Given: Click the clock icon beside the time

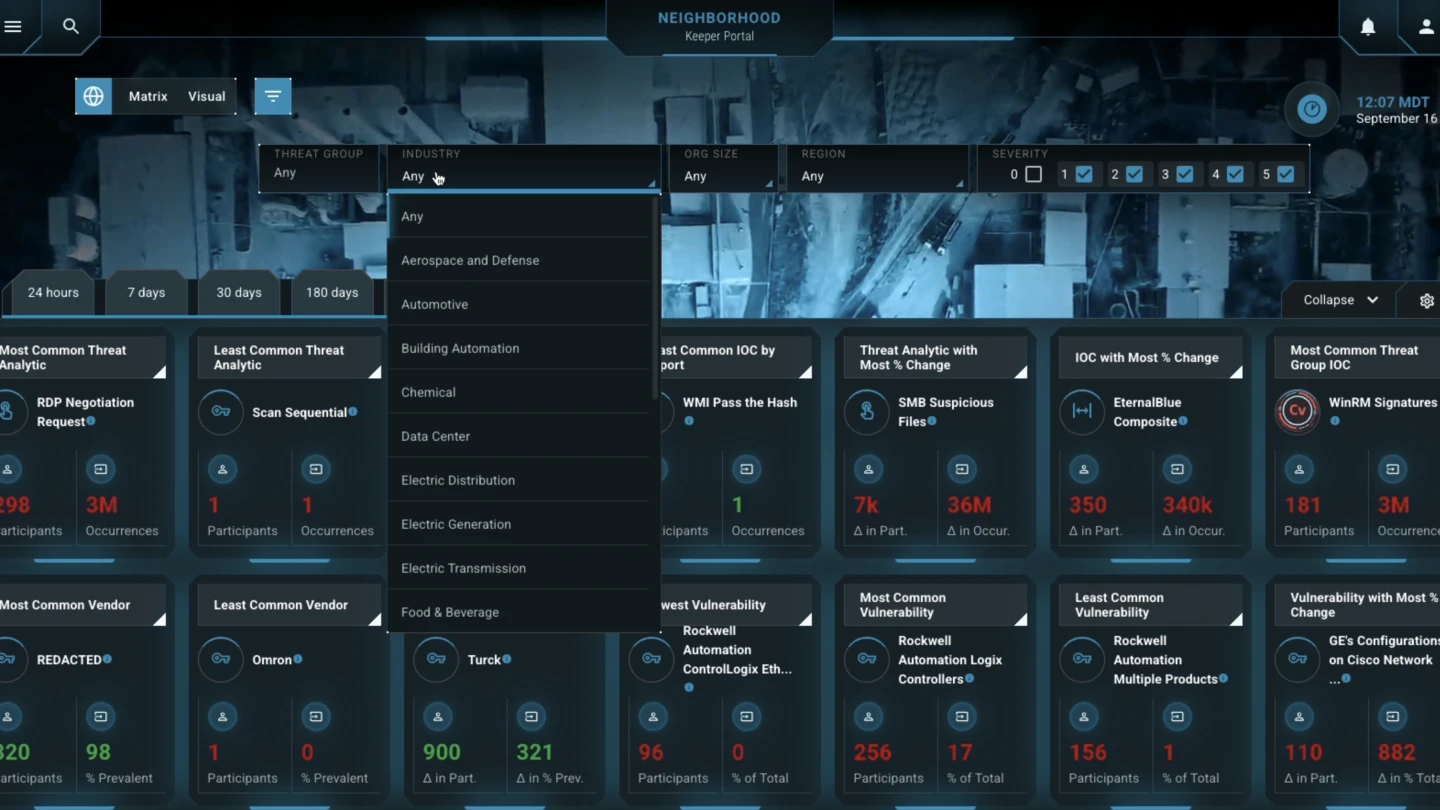Looking at the screenshot, I should 1311,110.
